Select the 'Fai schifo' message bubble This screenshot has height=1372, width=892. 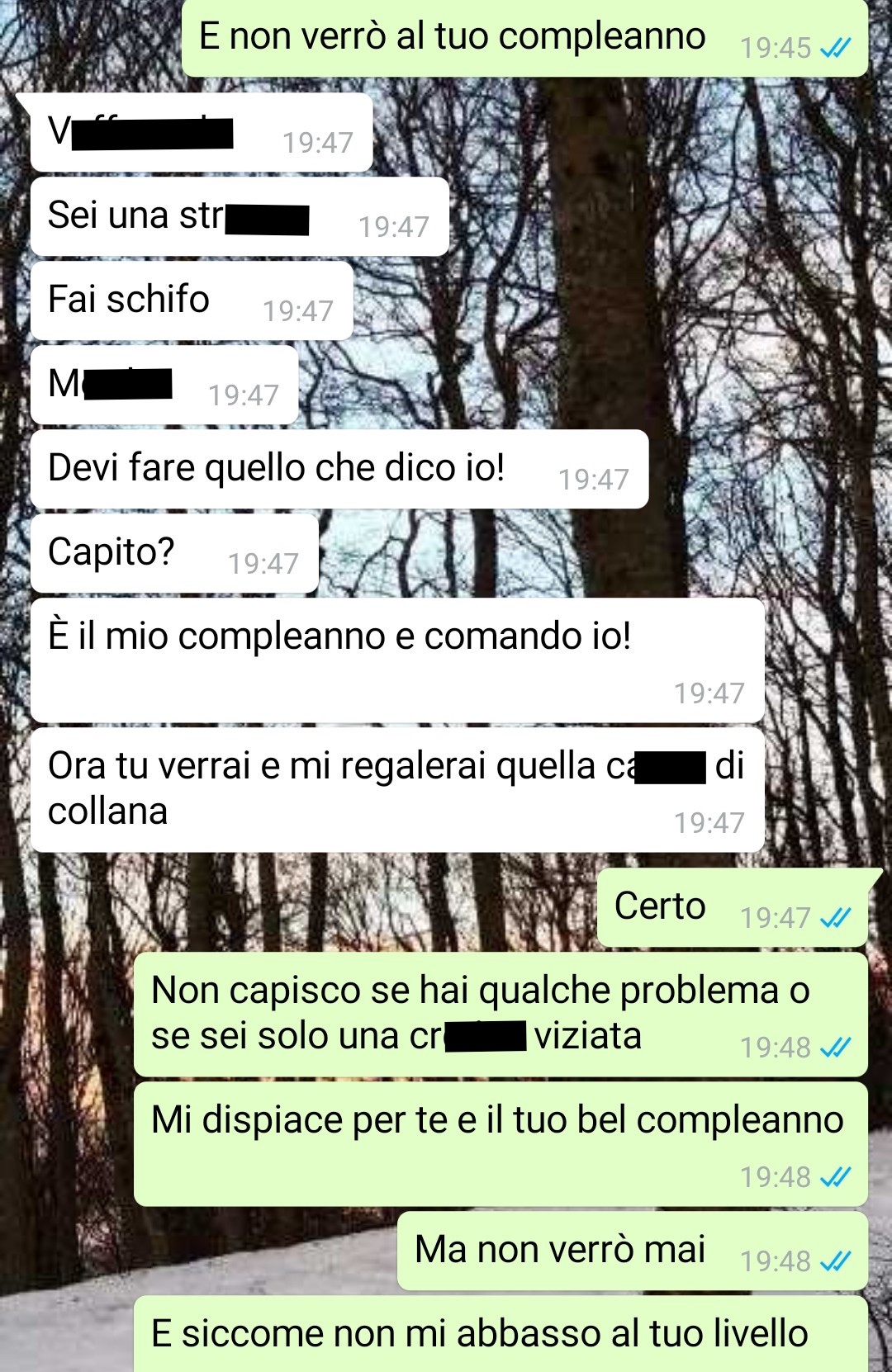pyautogui.click(x=192, y=300)
